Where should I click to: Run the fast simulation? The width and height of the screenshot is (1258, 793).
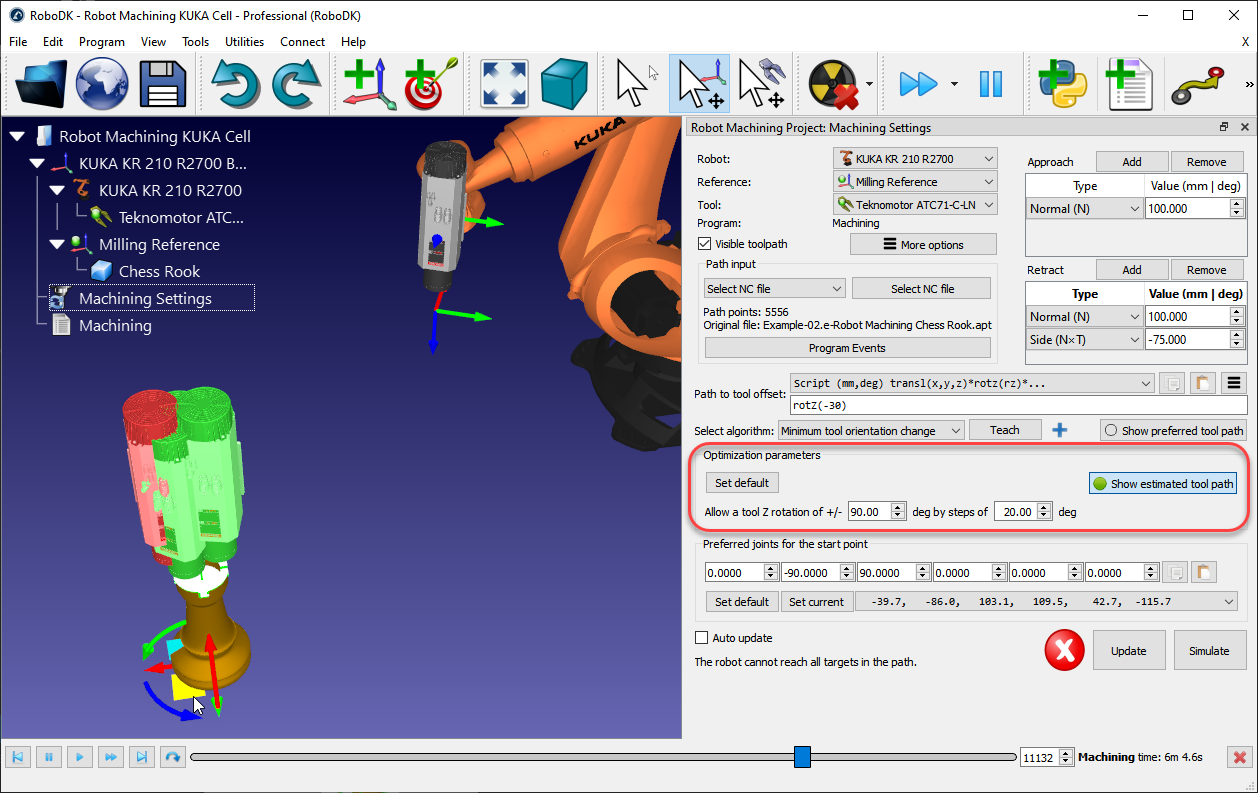click(x=918, y=84)
